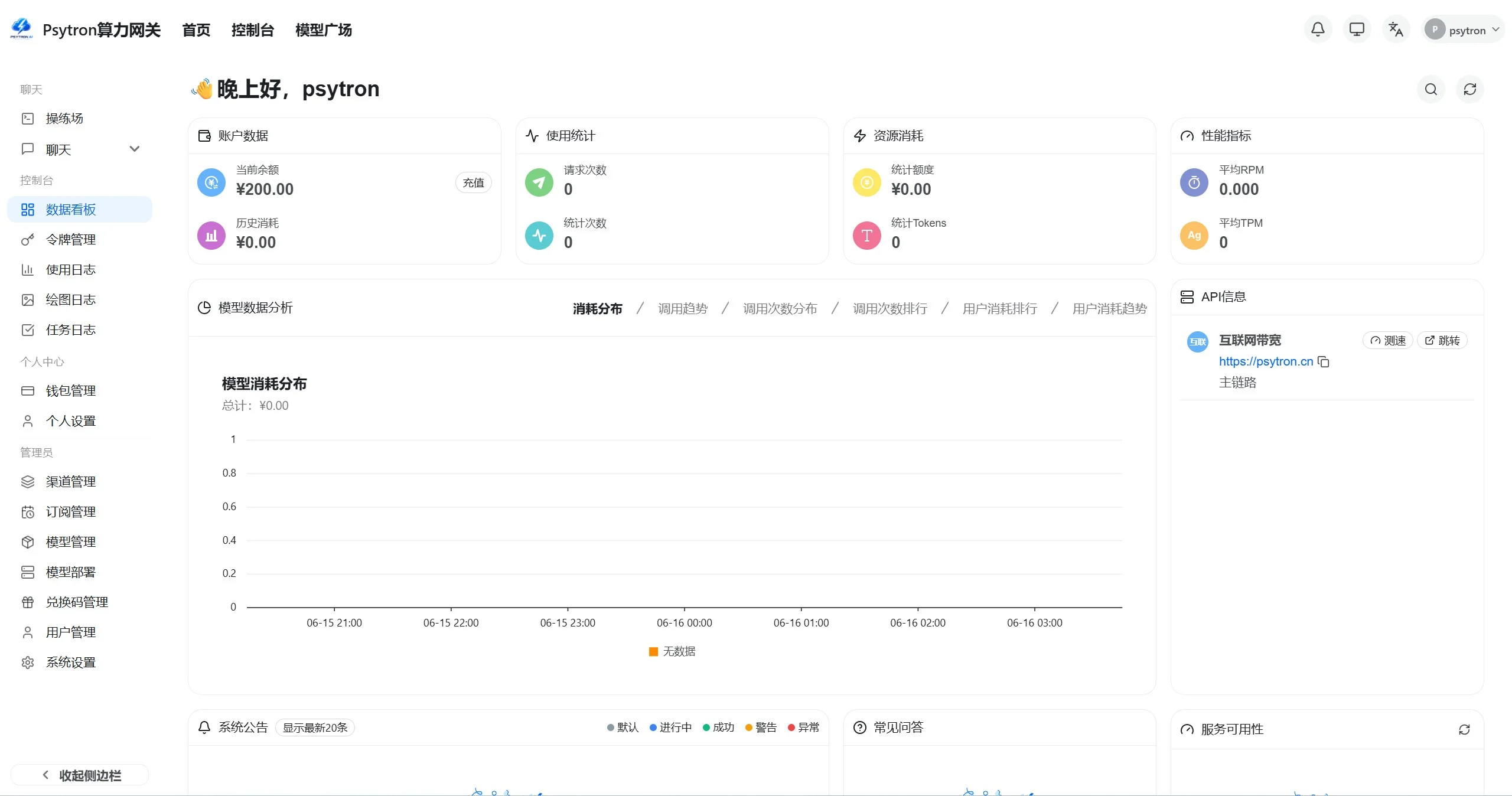Click the 测速 speed test button

pos(1388,341)
